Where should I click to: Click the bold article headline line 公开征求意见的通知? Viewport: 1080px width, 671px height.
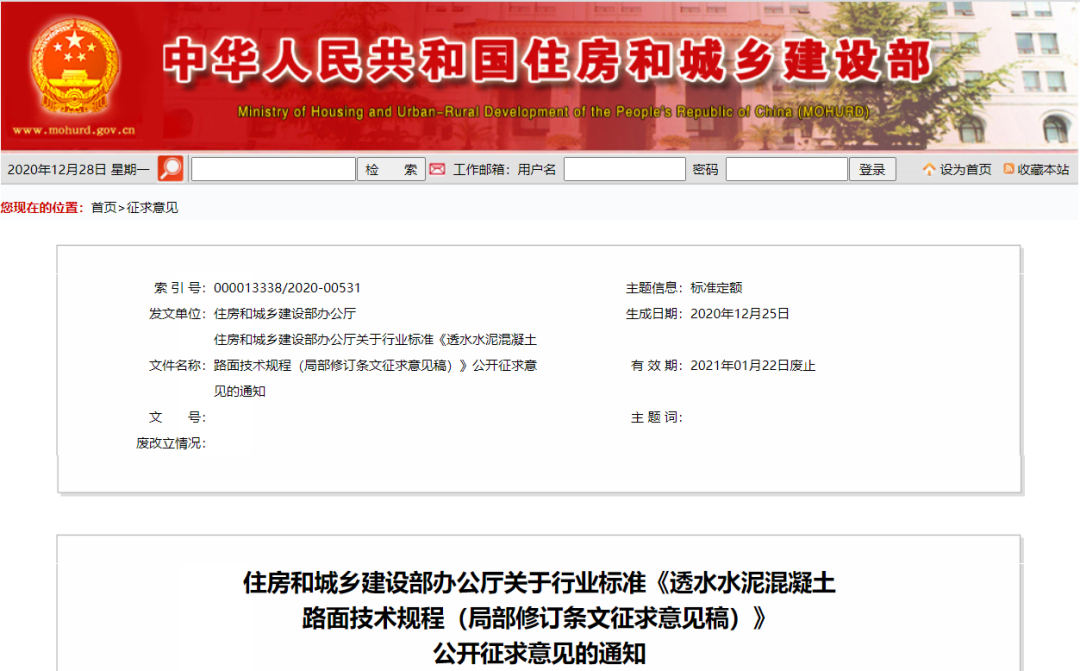[x=539, y=653]
